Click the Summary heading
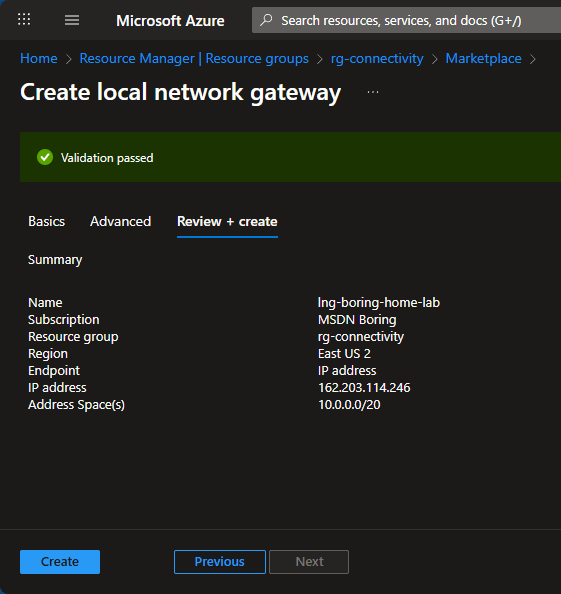The width and height of the screenshot is (561, 594). tap(55, 259)
